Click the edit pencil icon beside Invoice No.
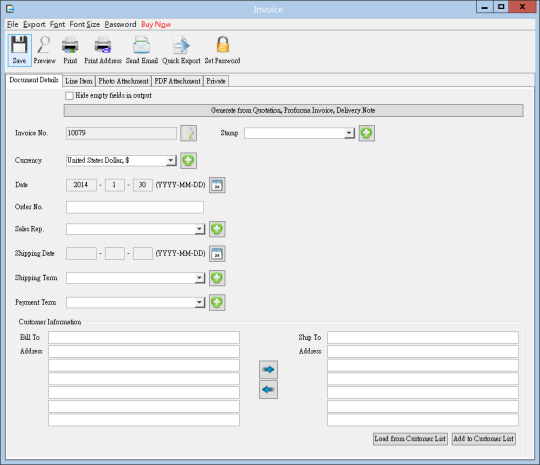 [188, 133]
